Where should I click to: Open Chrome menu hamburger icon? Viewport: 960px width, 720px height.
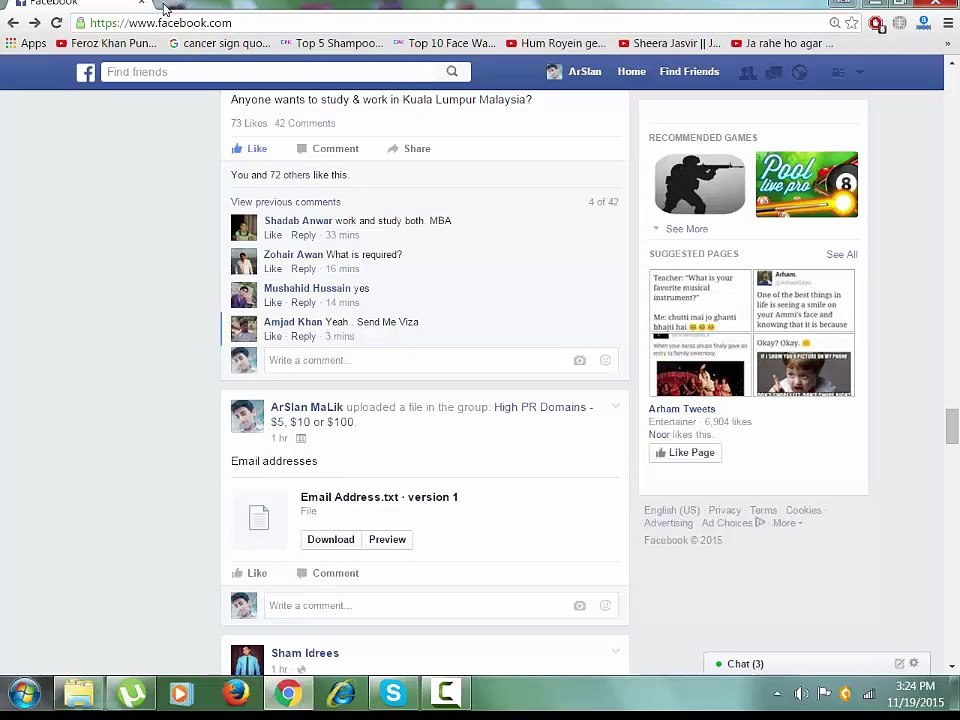pyautogui.click(x=948, y=23)
